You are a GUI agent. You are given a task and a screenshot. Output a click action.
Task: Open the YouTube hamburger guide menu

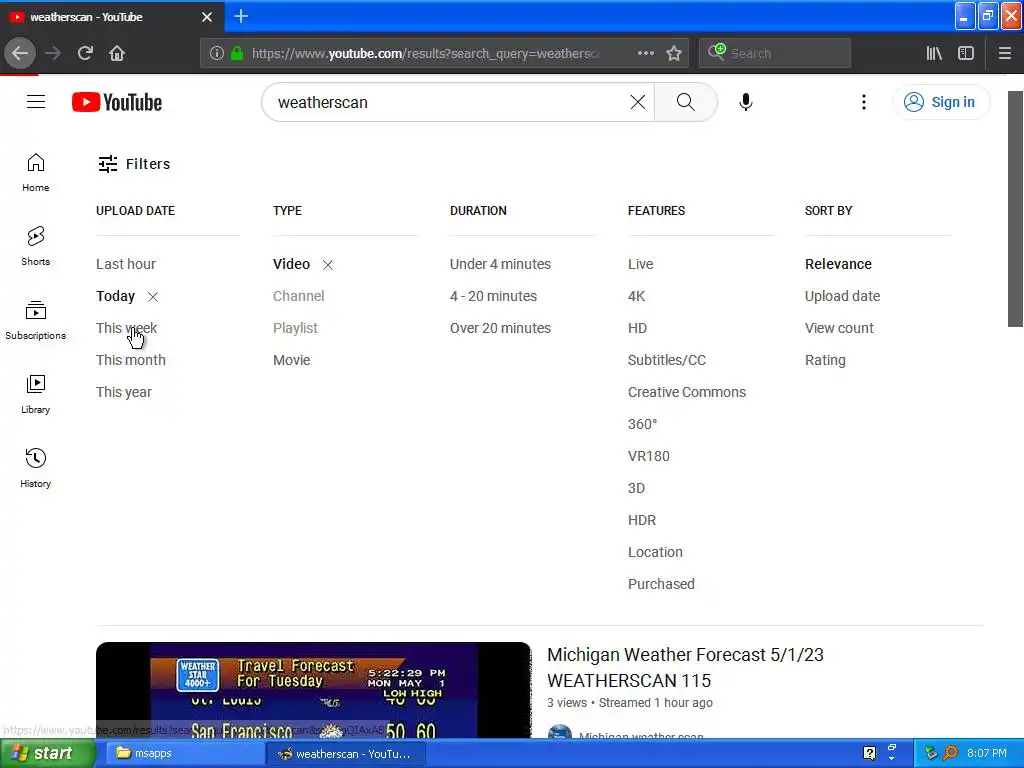pyautogui.click(x=36, y=102)
